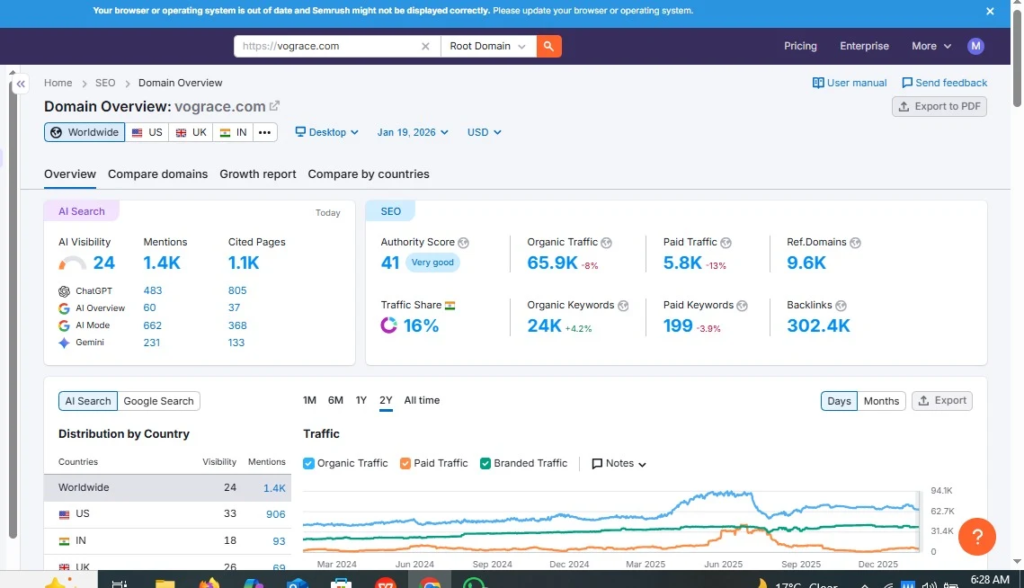Click the user profile avatar M
This screenshot has height=588, width=1024.
point(975,46)
